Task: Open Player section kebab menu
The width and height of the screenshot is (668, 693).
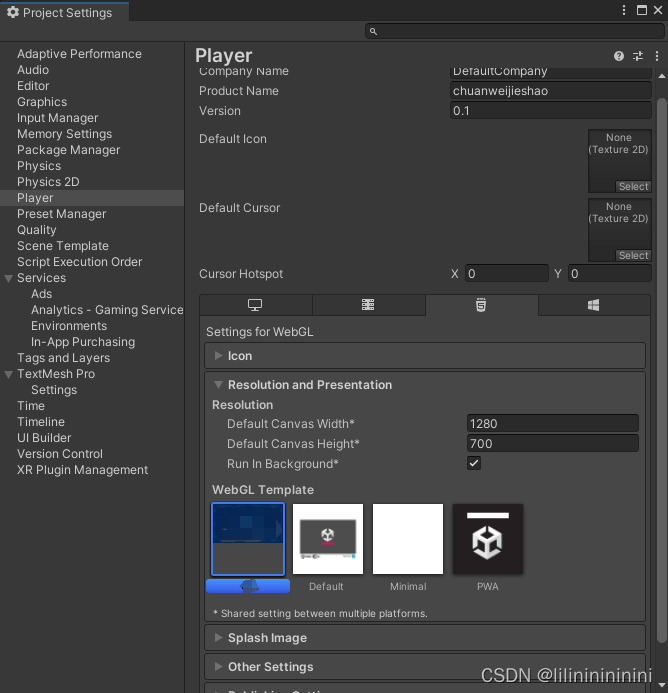Action: (x=657, y=56)
